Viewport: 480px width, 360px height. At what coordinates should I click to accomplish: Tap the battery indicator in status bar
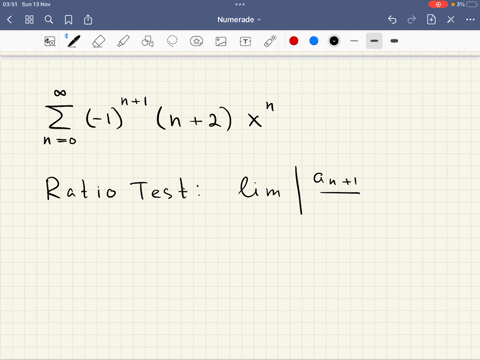tap(472, 4)
